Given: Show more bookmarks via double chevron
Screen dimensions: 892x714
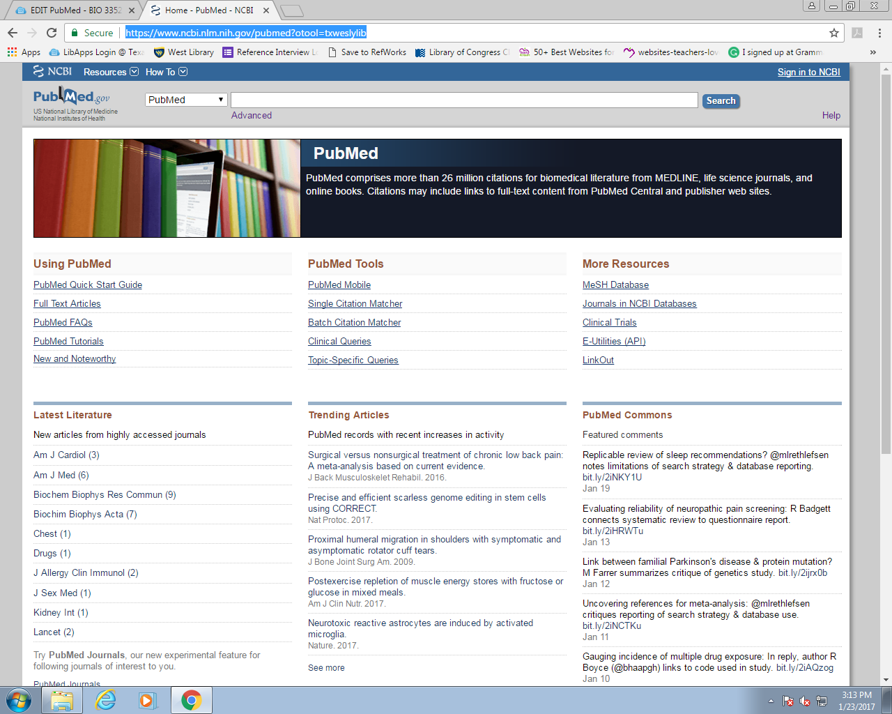Looking at the screenshot, I should (x=873, y=52).
